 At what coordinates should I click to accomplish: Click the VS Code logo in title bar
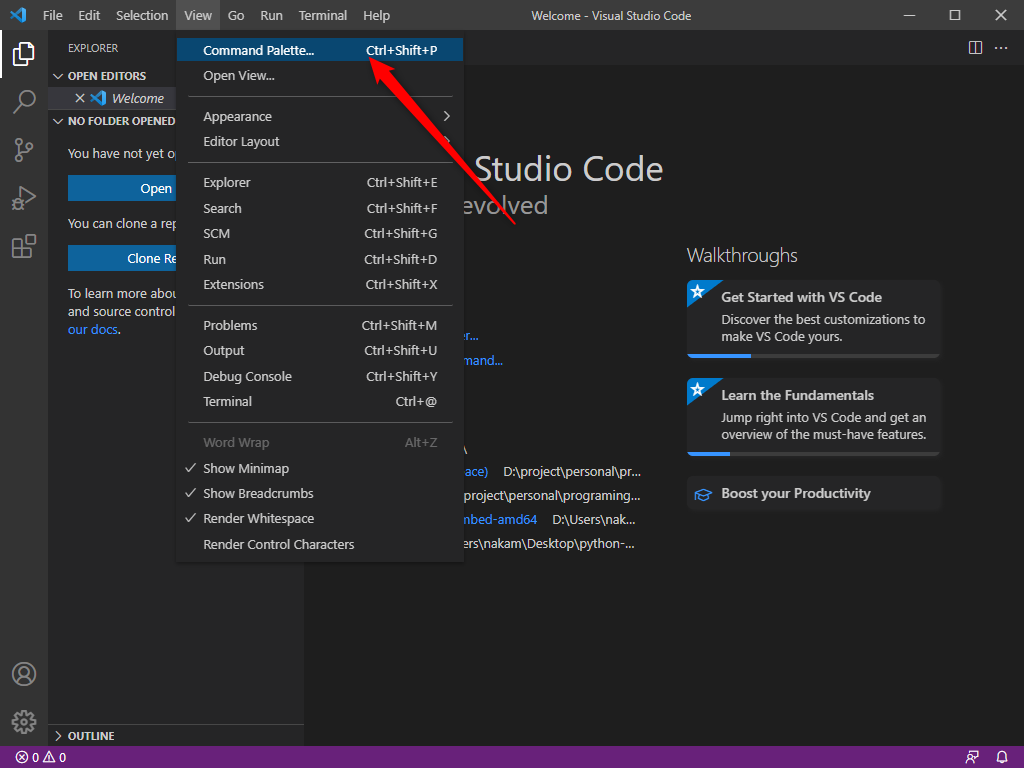tap(19, 15)
